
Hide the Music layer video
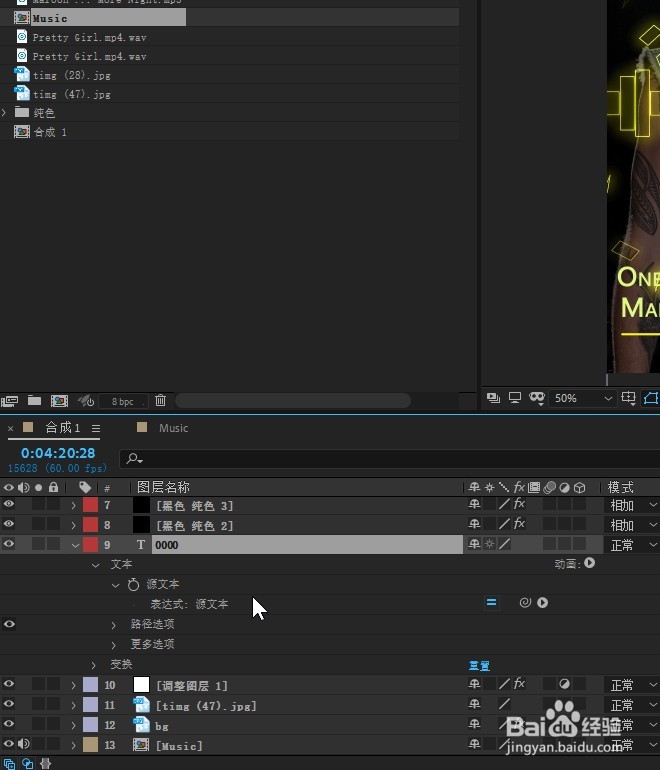point(9,744)
